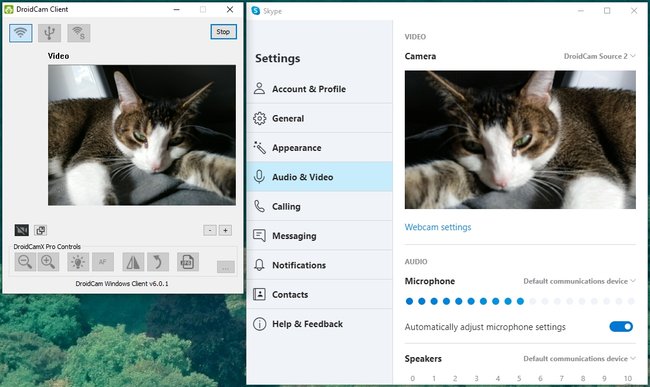Open Messaging settings in Skype
Image resolution: width=650 pixels, height=387 pixels.
coord(320,236)
